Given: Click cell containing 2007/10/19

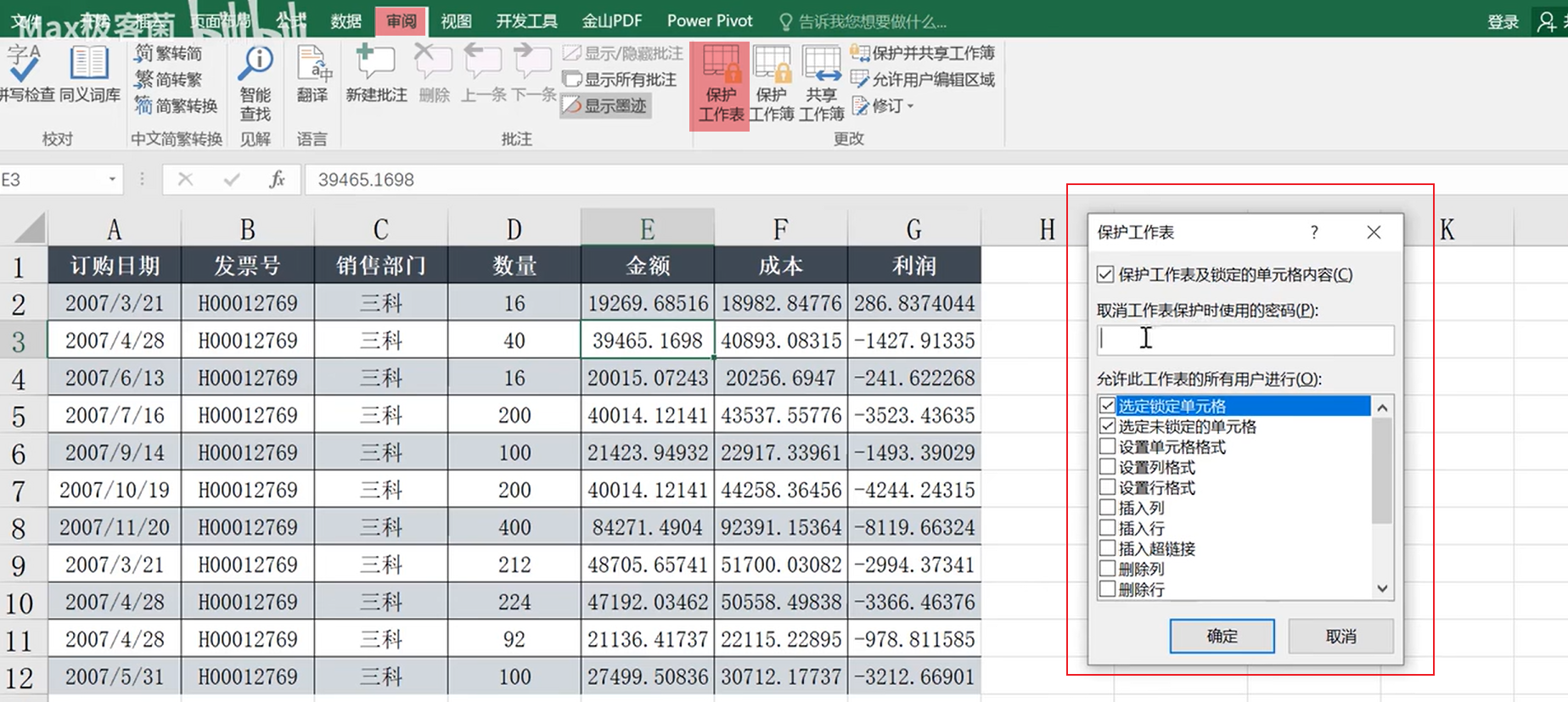Looking at the screenshot, I should (x=115, y=490).
